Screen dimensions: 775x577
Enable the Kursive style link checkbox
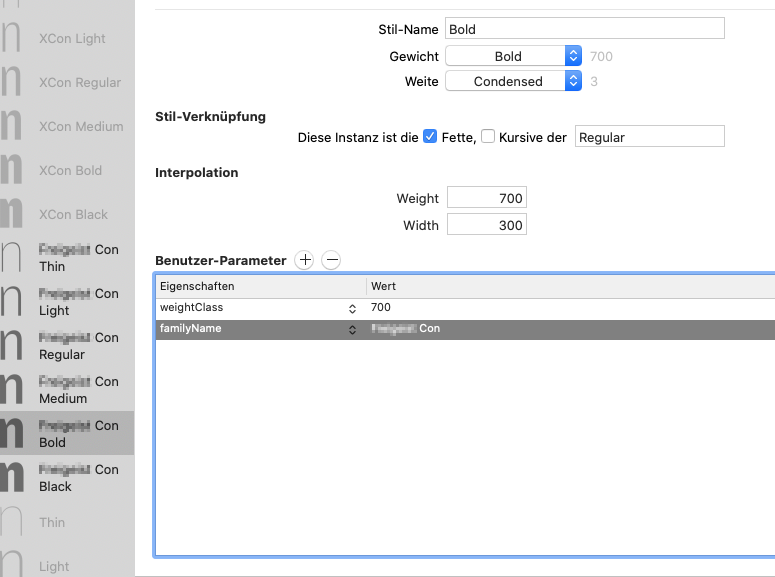488,137
